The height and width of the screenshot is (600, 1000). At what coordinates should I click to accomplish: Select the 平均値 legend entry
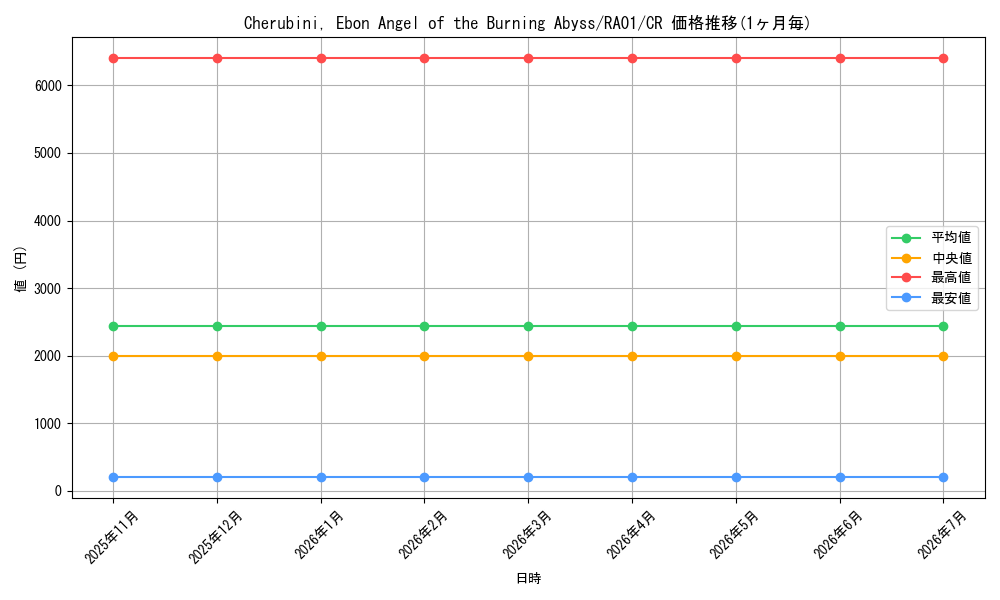point(931,238)
